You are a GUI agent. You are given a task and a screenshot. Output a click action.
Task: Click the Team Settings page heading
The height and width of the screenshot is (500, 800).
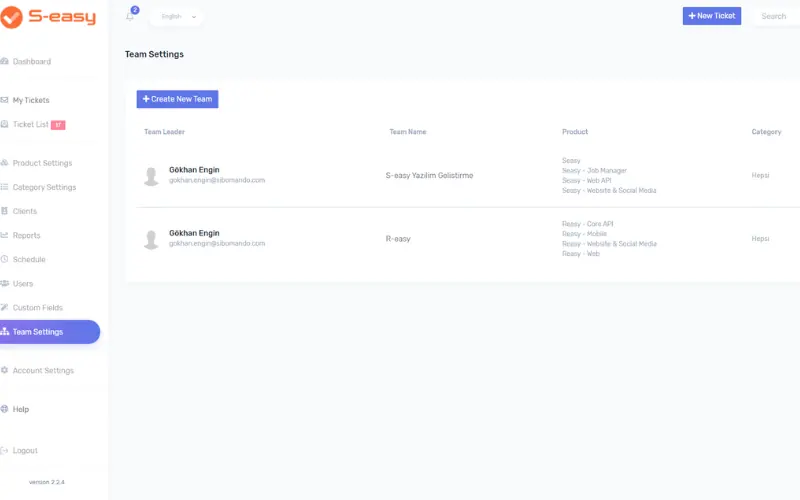point(154,54)
